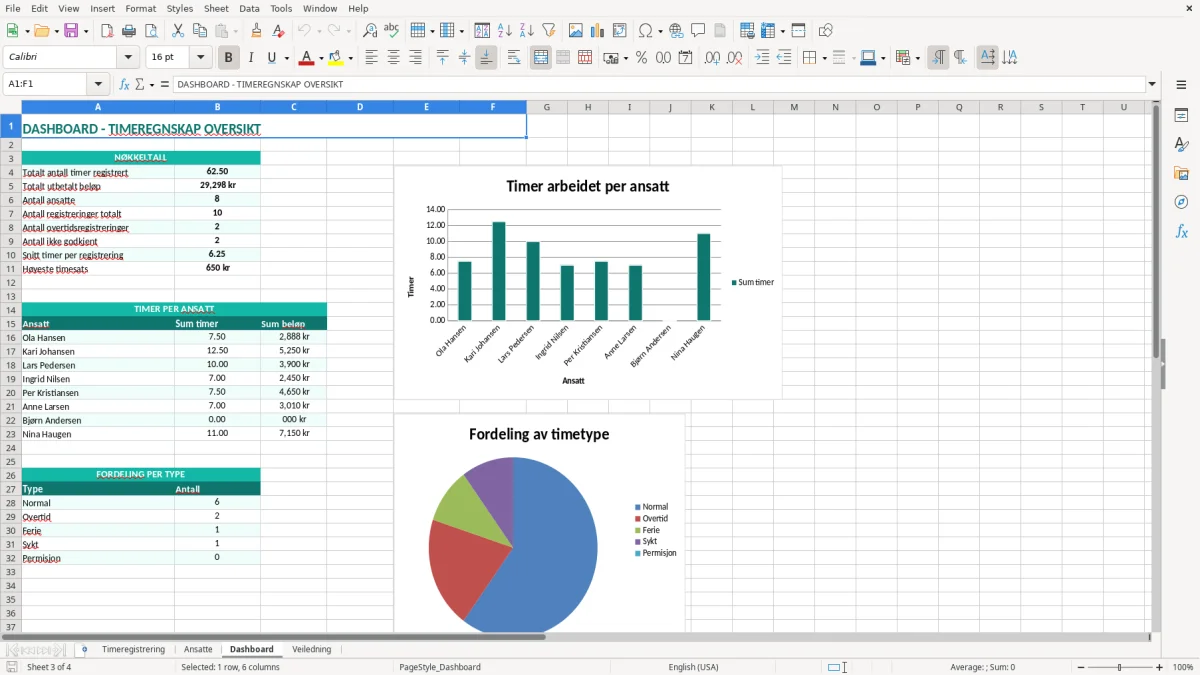Adjust the zoom slider in status bar

click(x=1120, y=667)
